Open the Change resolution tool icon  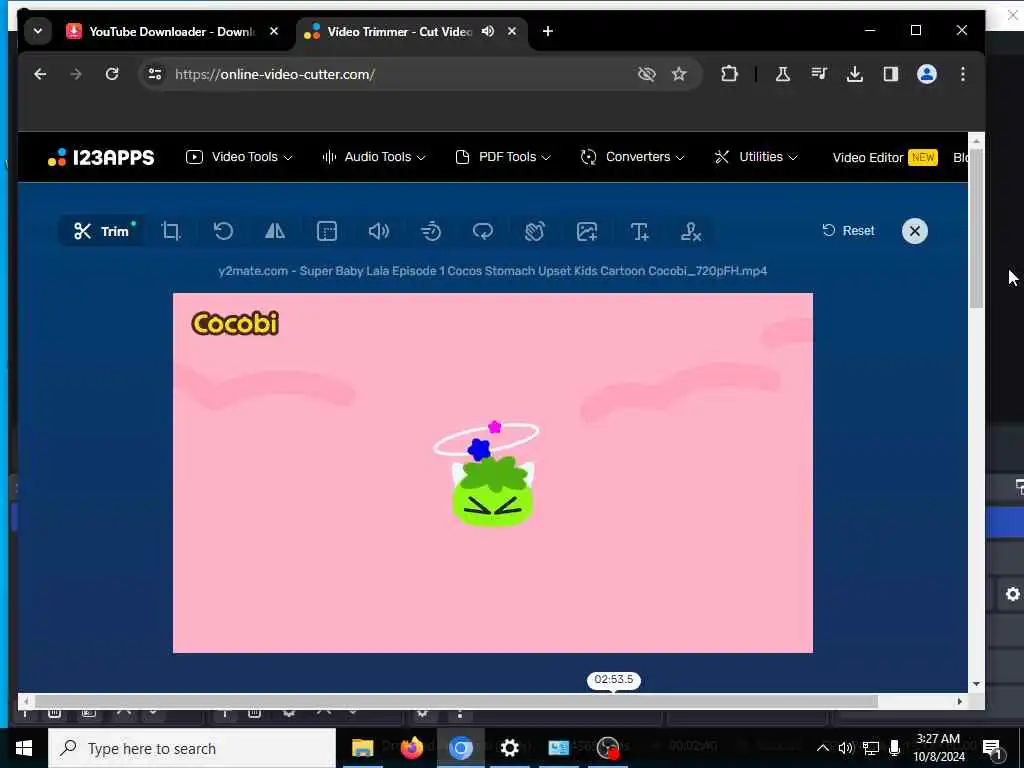pyautogui.click(x=327, y=231)
